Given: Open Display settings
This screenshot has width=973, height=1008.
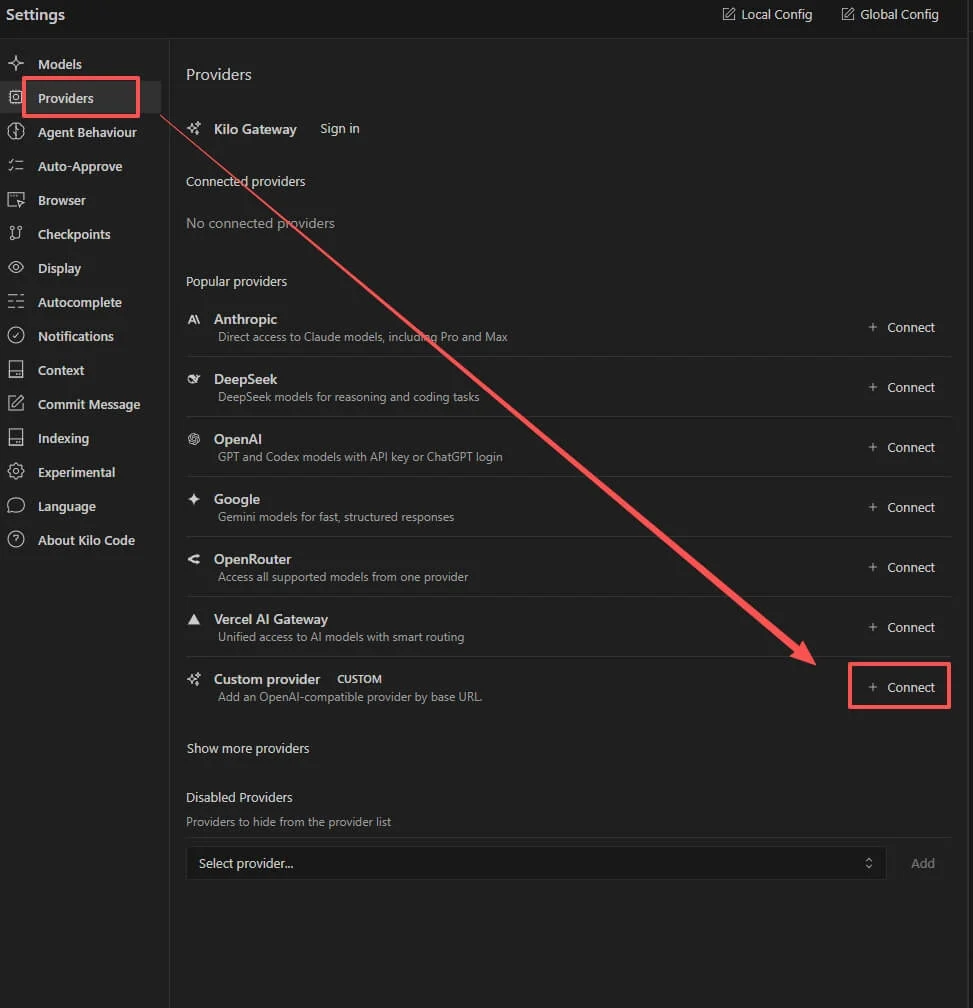Looking at the screenshot, I should (59, 269).
